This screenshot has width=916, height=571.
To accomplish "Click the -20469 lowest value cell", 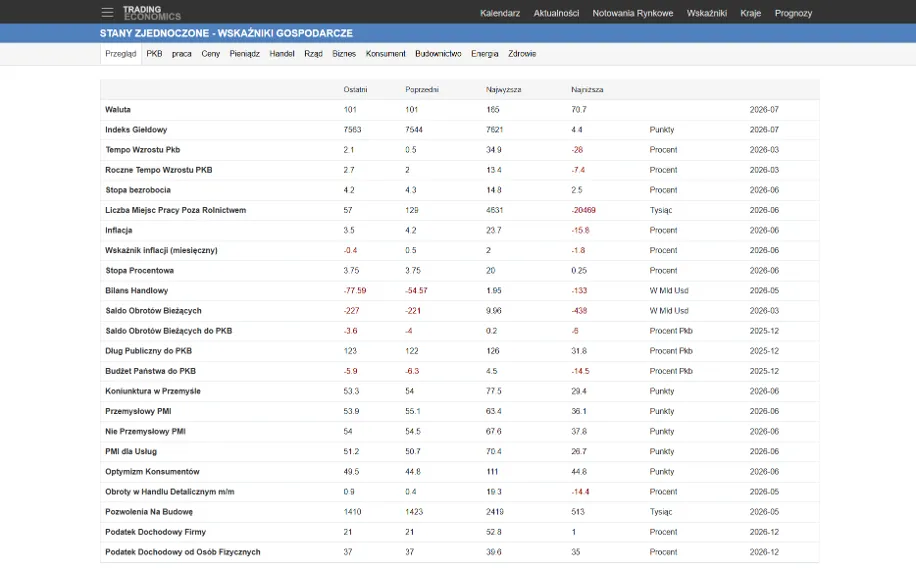I will coord(583,210).
